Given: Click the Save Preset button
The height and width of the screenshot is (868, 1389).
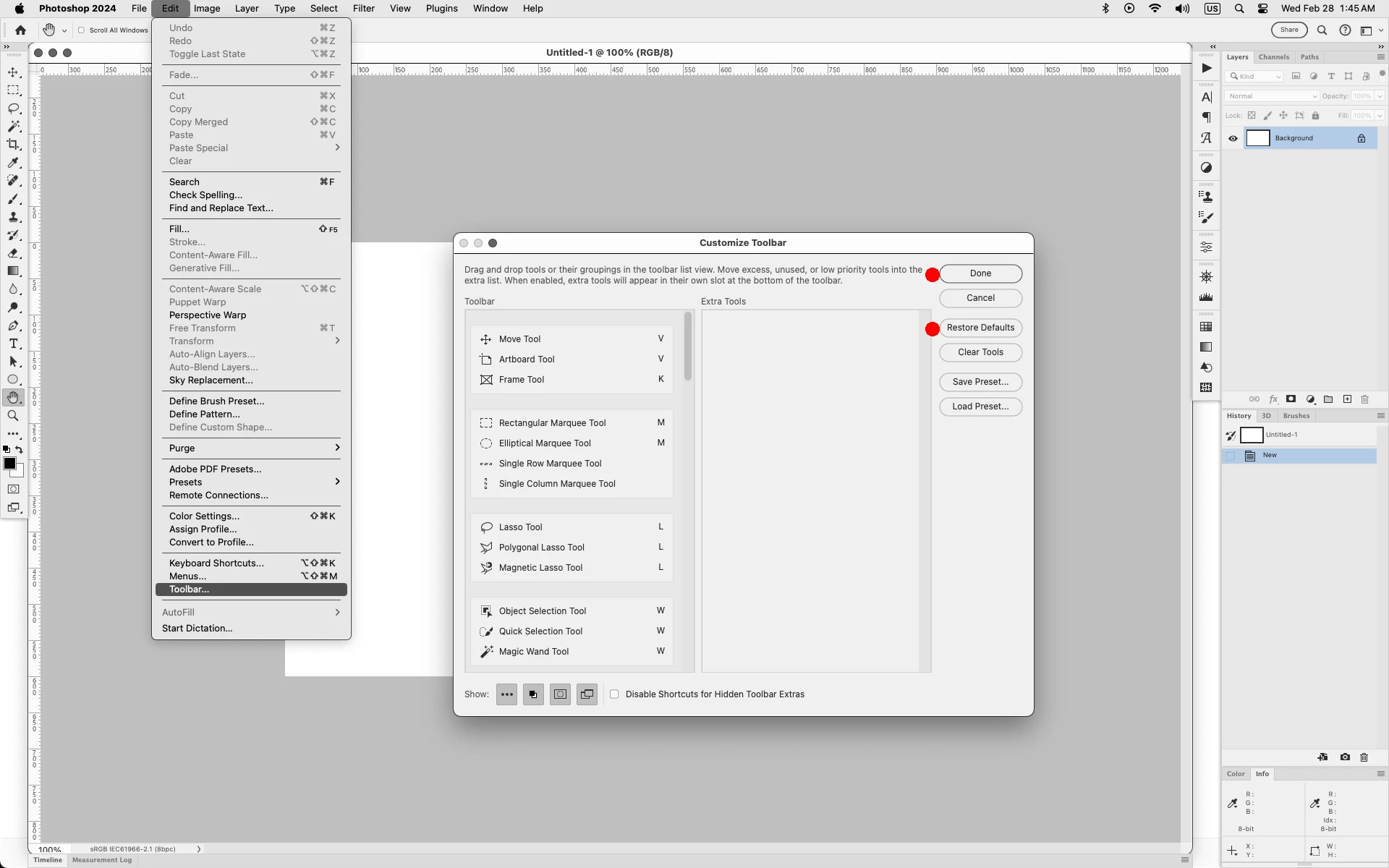Looking at the screenshot, I should point(980,382).
